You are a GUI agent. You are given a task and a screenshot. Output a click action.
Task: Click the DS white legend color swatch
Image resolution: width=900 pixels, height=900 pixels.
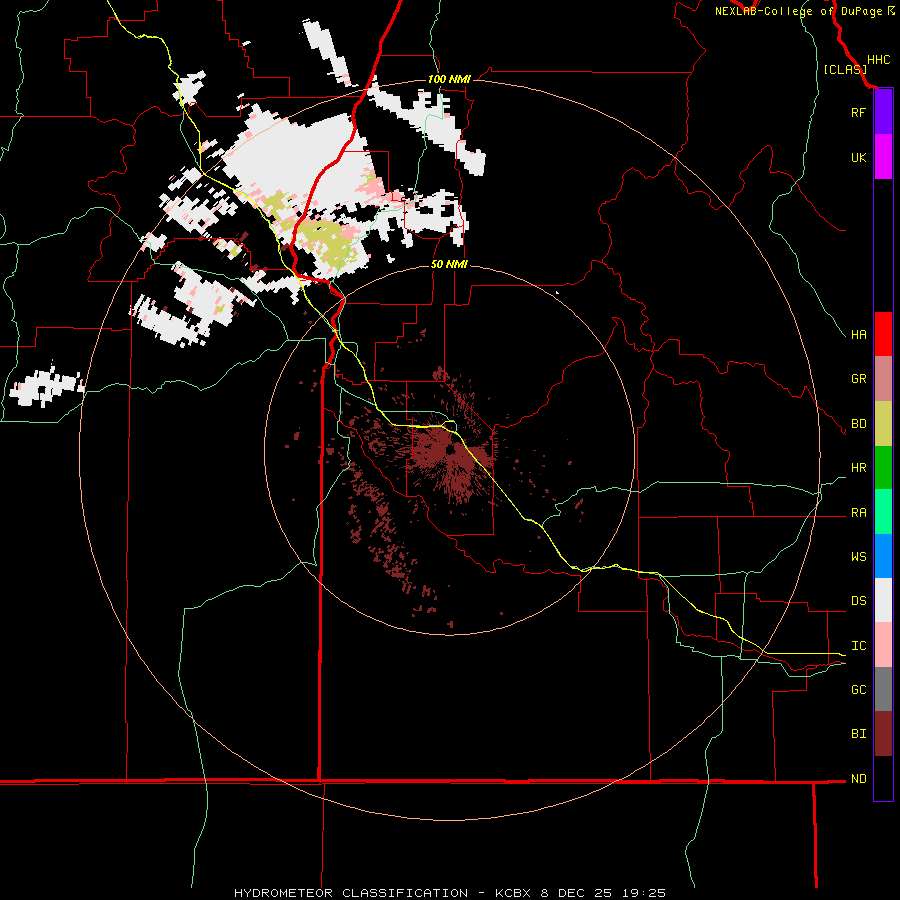point(883,600)
